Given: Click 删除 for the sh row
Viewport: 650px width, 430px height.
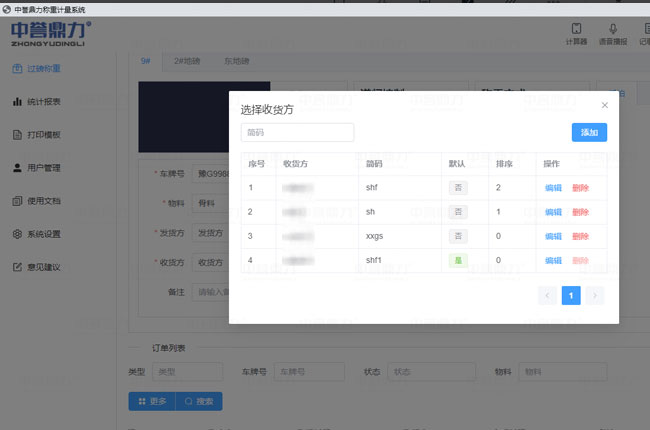Looking at the screenshot, I should tap(580, 212).
